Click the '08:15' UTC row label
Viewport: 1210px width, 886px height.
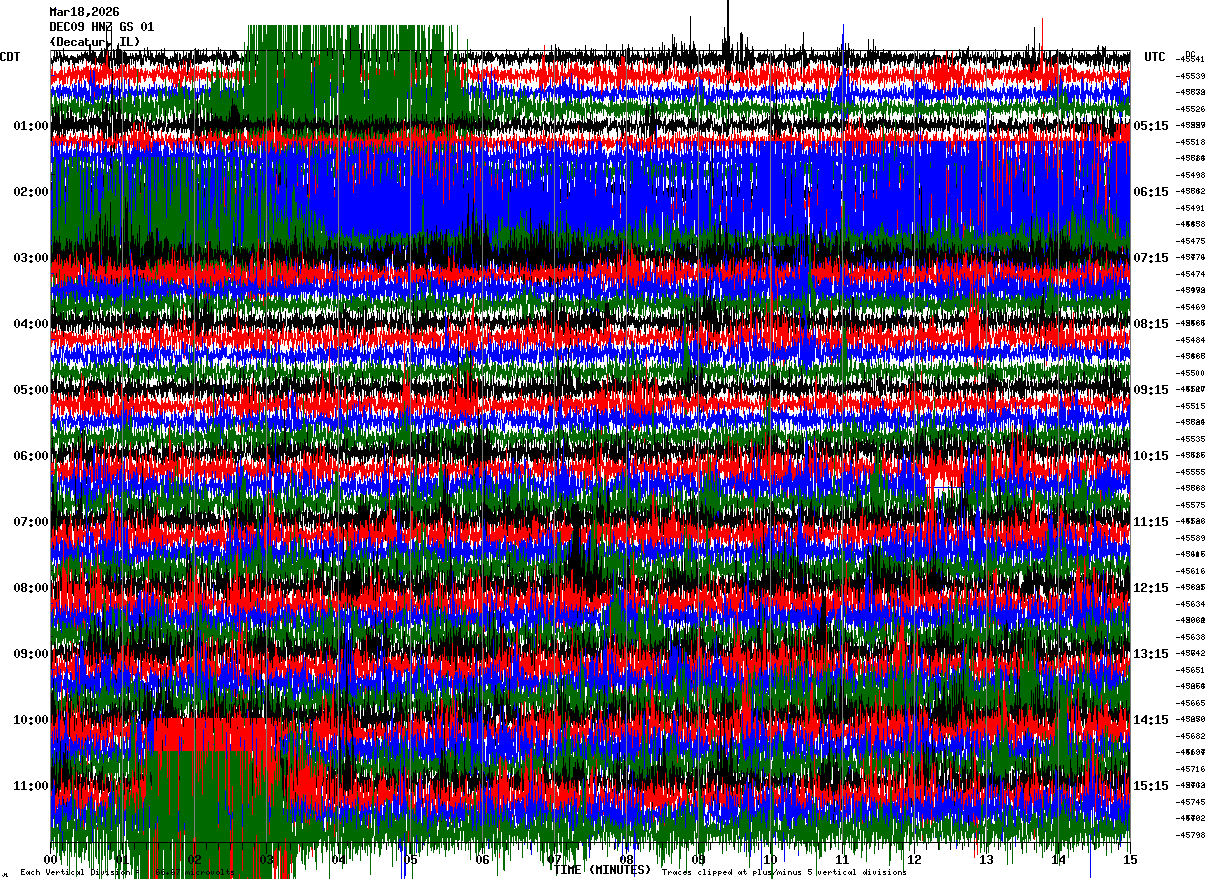1151,324
